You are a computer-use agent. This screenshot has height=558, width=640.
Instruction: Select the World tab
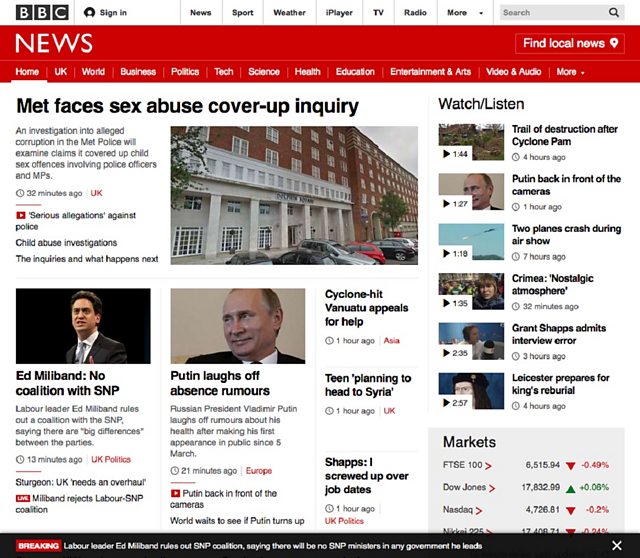[93, 72]
